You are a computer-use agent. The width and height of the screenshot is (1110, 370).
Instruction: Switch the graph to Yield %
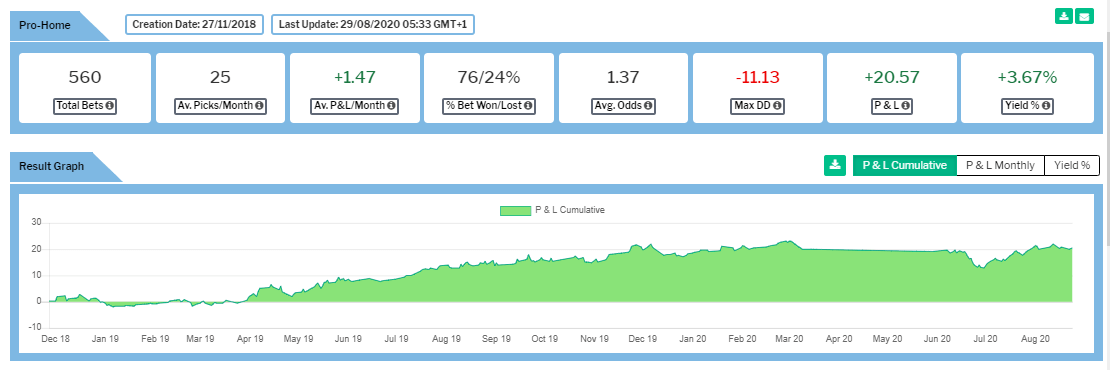click(1072, 166)
